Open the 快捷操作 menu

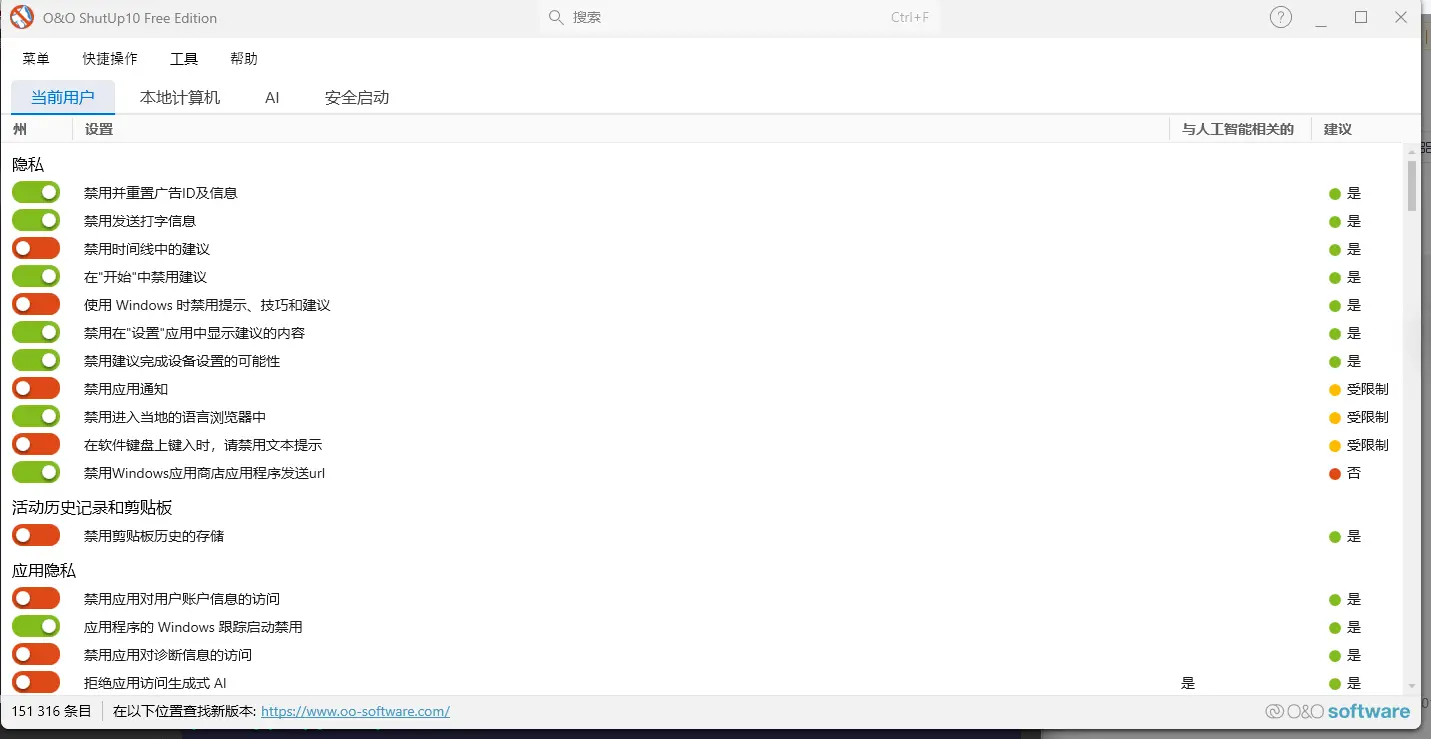[110, 59]
